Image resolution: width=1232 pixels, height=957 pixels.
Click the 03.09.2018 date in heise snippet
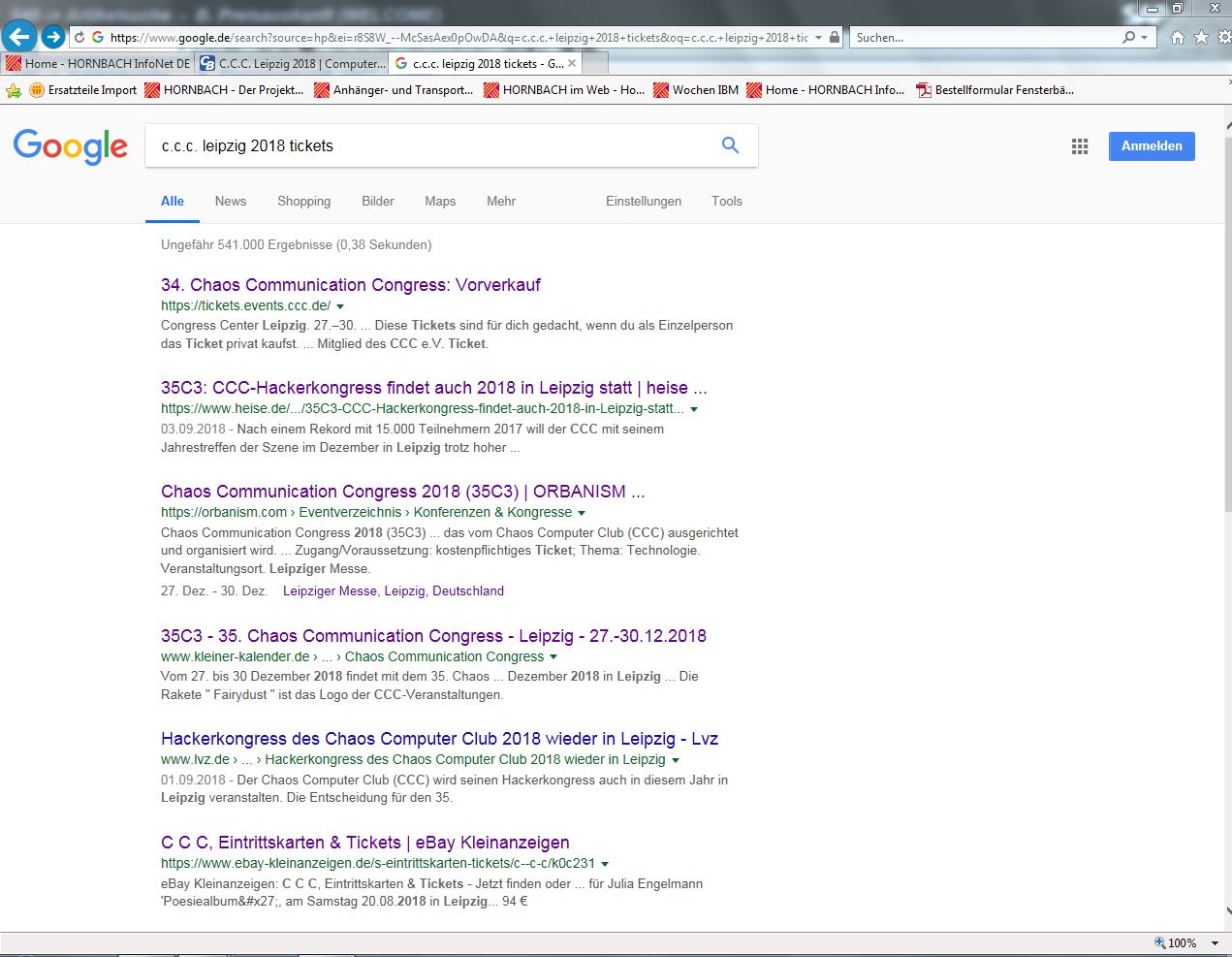193,429
